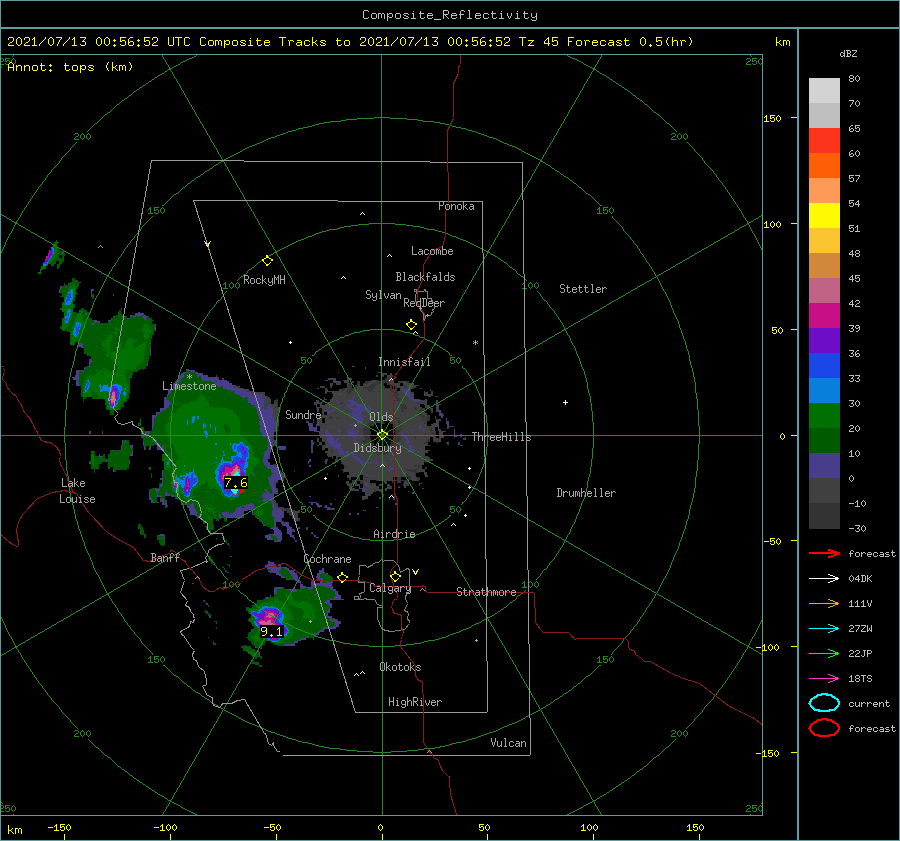Click the storm top label 7.6
Screen dimensions: 900x841
pos(235,482)
